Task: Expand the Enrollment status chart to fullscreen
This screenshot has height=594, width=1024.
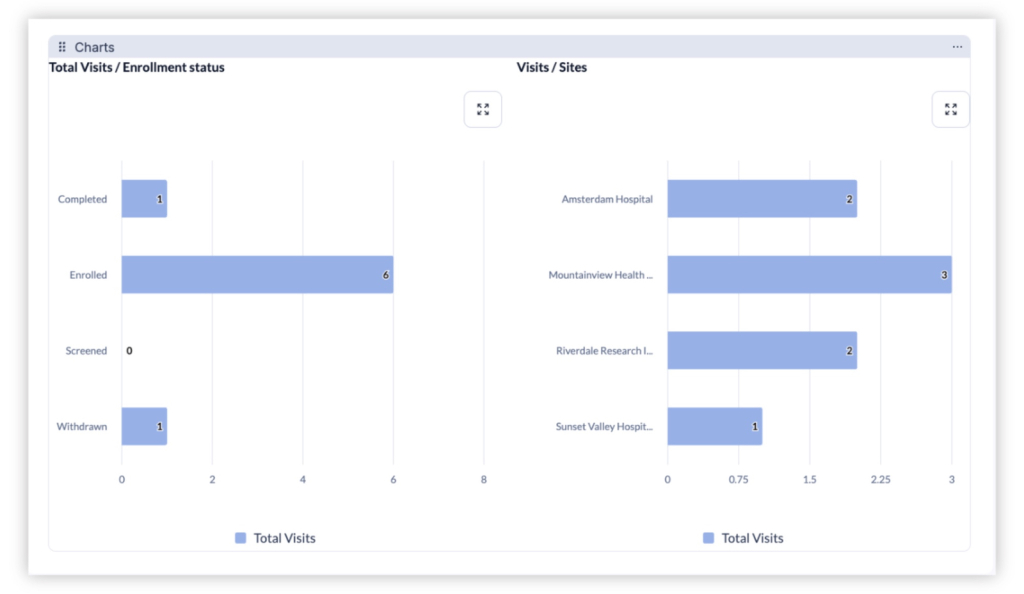Action: click(483, 109)
